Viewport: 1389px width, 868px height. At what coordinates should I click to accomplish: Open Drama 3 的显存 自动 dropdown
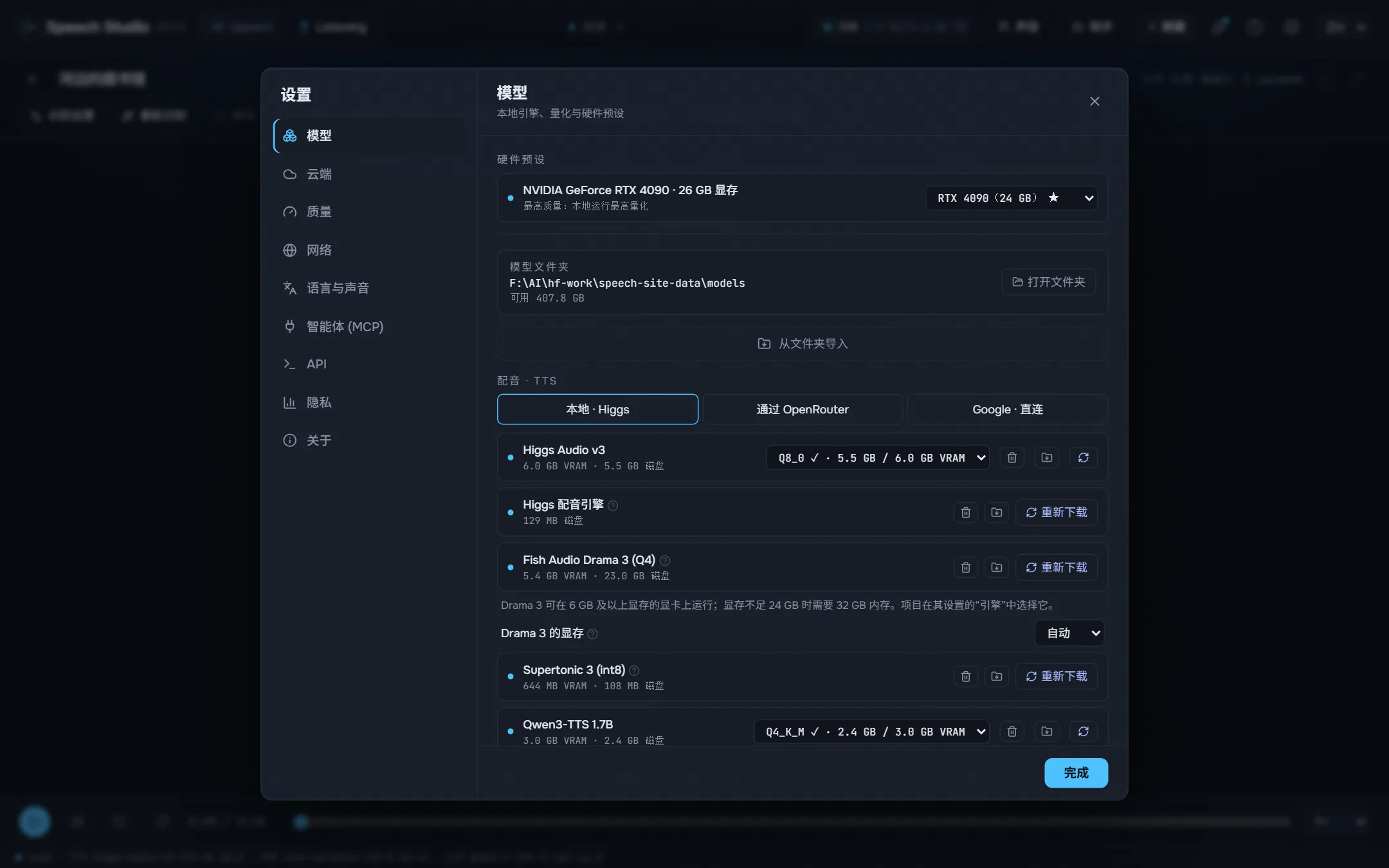1069,633
